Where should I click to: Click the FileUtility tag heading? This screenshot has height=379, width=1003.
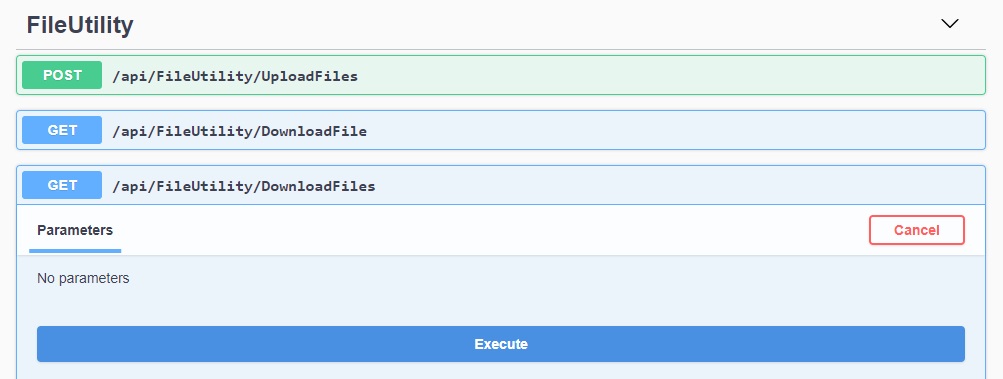[80, 25]
